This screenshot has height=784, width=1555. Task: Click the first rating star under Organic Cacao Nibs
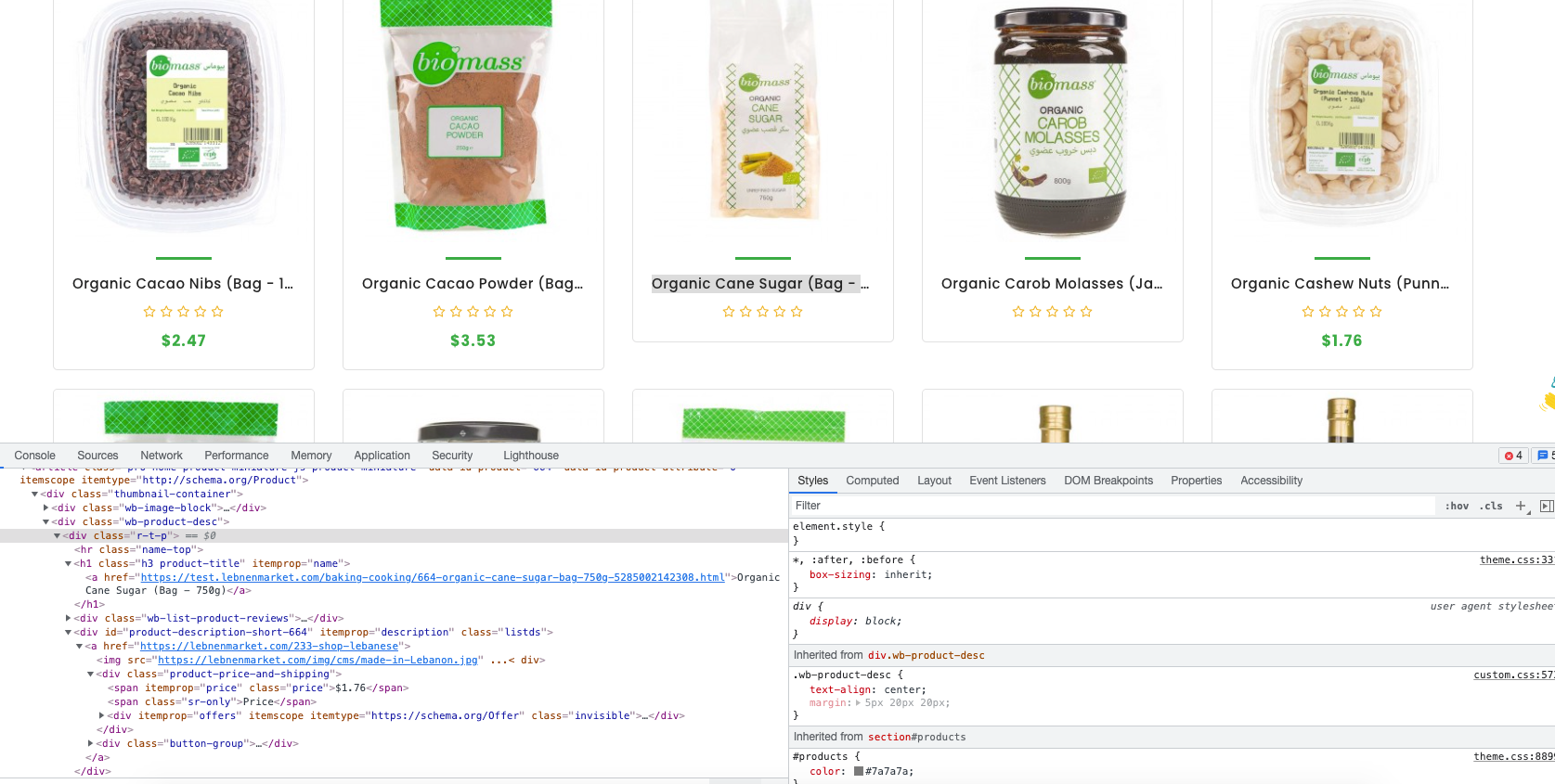(149, 312)
